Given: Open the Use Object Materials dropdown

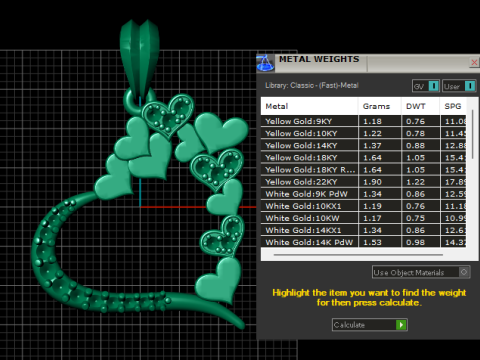Looking at the screenshot, I should tap(421, 272).
